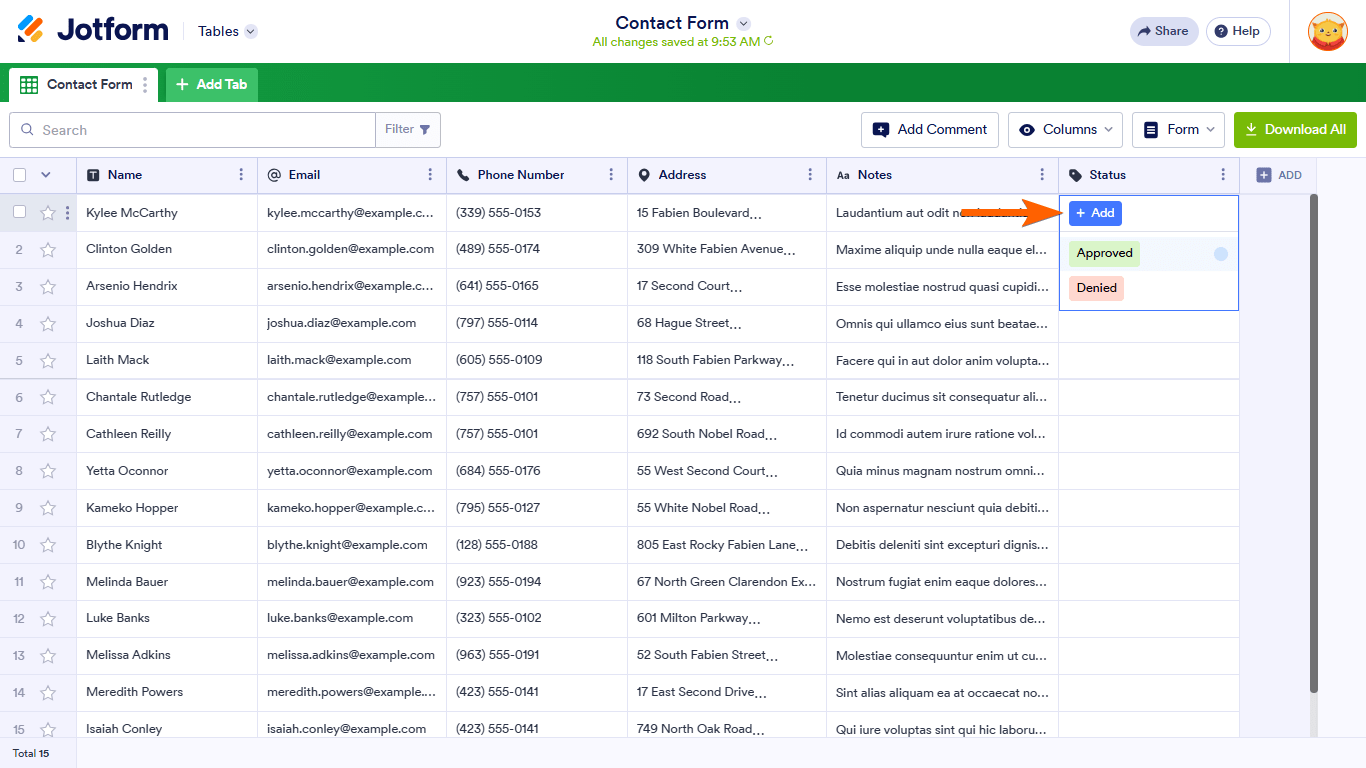Open Contact Form tab options dots

145,85
